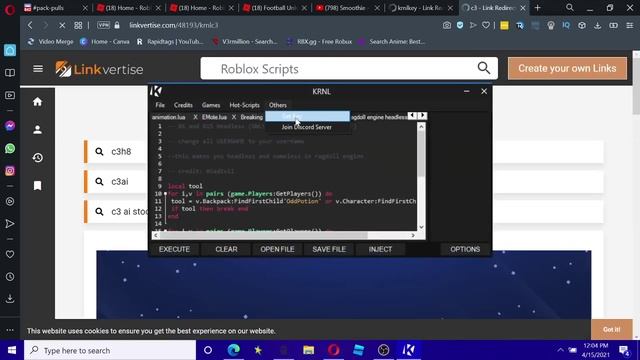
Task: Go back to previous page
Action: [x=30, y=25]
